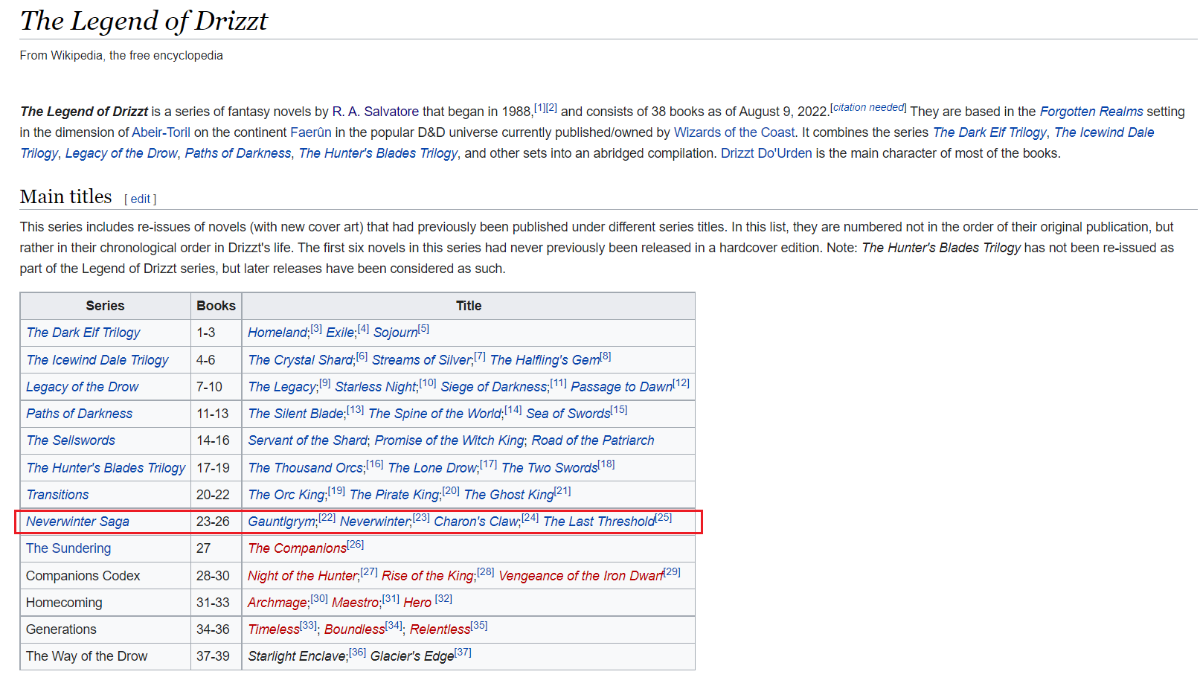Screen dimensions: 1200x686
Task: Open The Ghost King link
Action: tap(509, 494)
